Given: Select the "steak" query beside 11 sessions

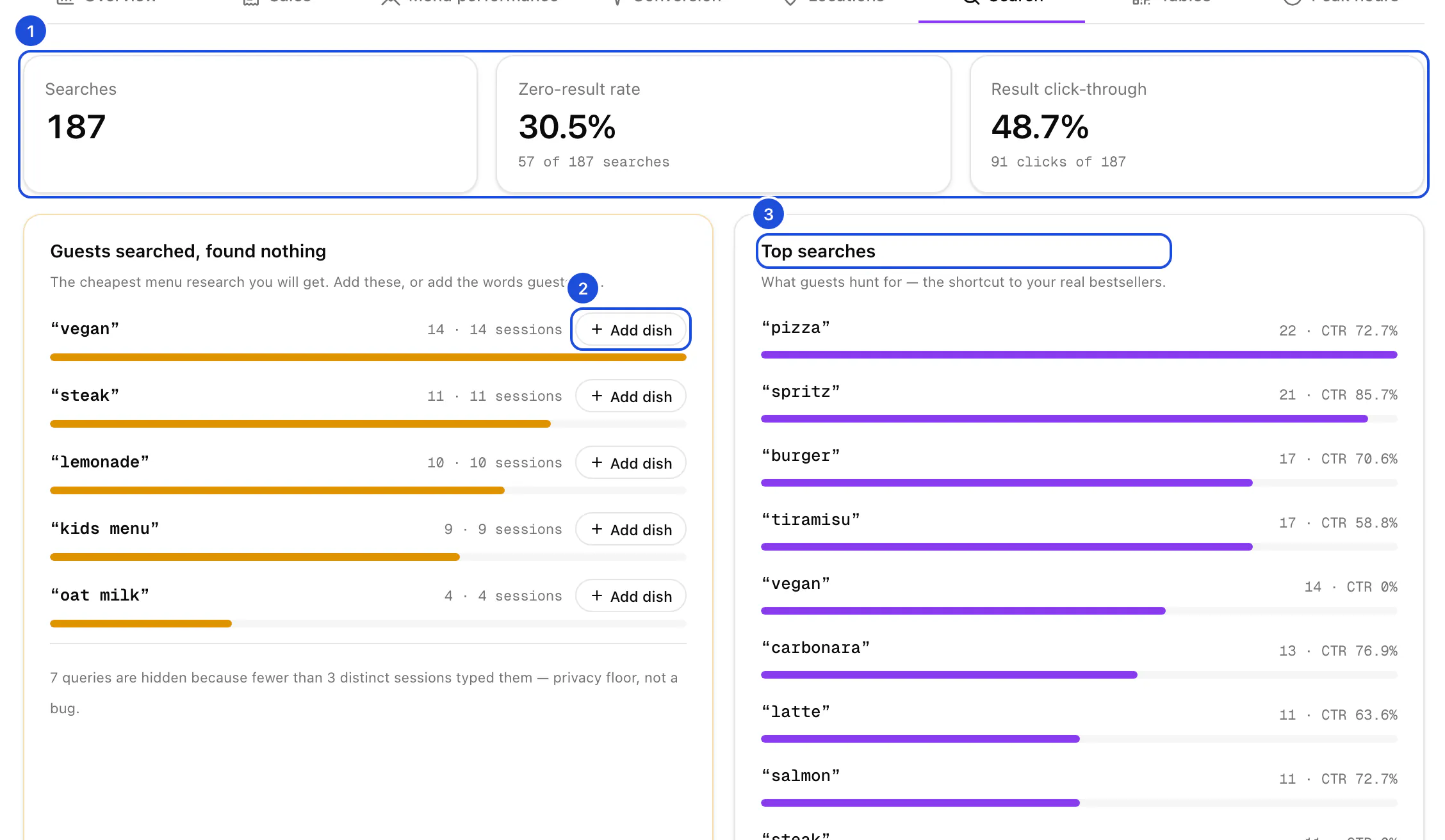Looking at the screenshot, I should coord(85,396).
